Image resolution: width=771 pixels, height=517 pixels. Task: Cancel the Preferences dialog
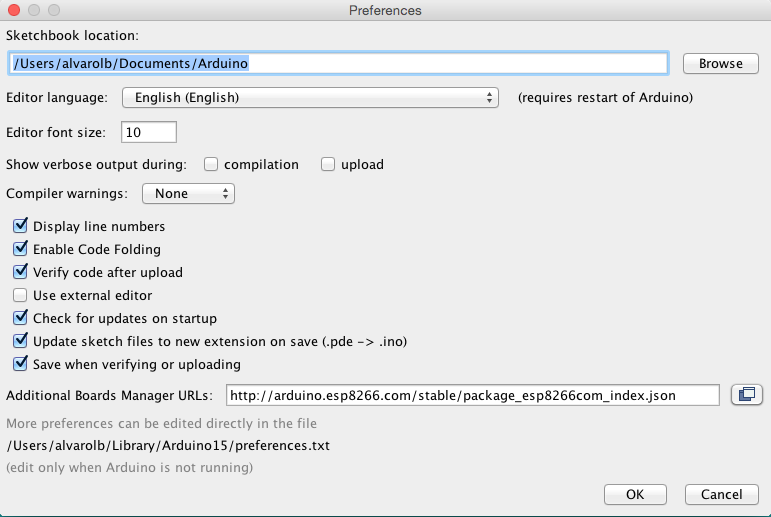tap(721, 494)
